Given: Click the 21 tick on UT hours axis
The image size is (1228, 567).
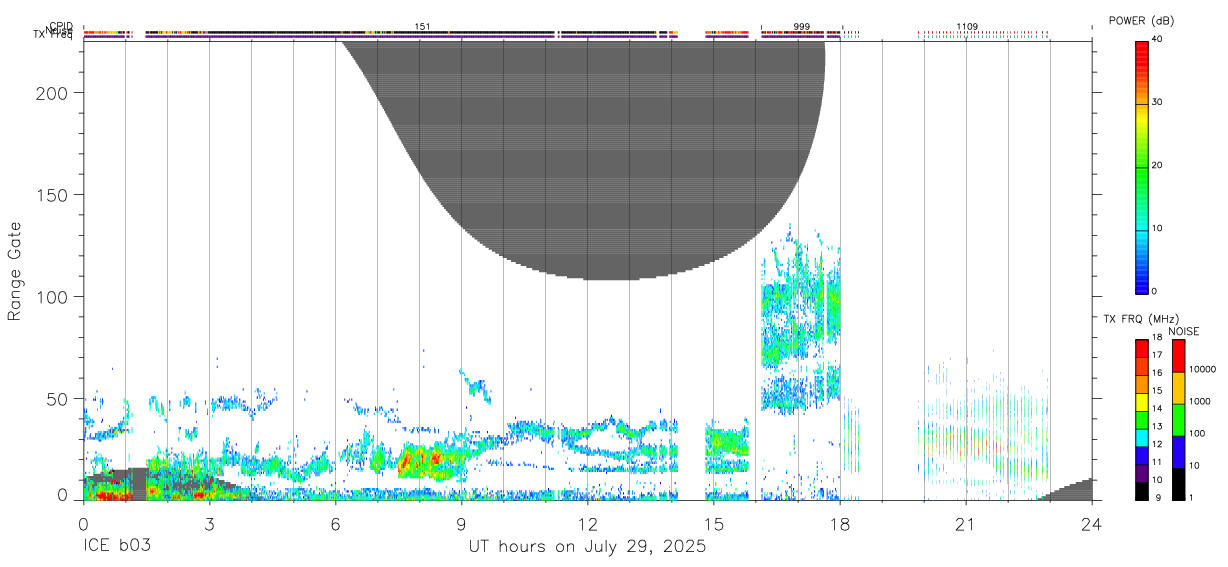Looking at the screenshot, I should [x=965, y=524].
